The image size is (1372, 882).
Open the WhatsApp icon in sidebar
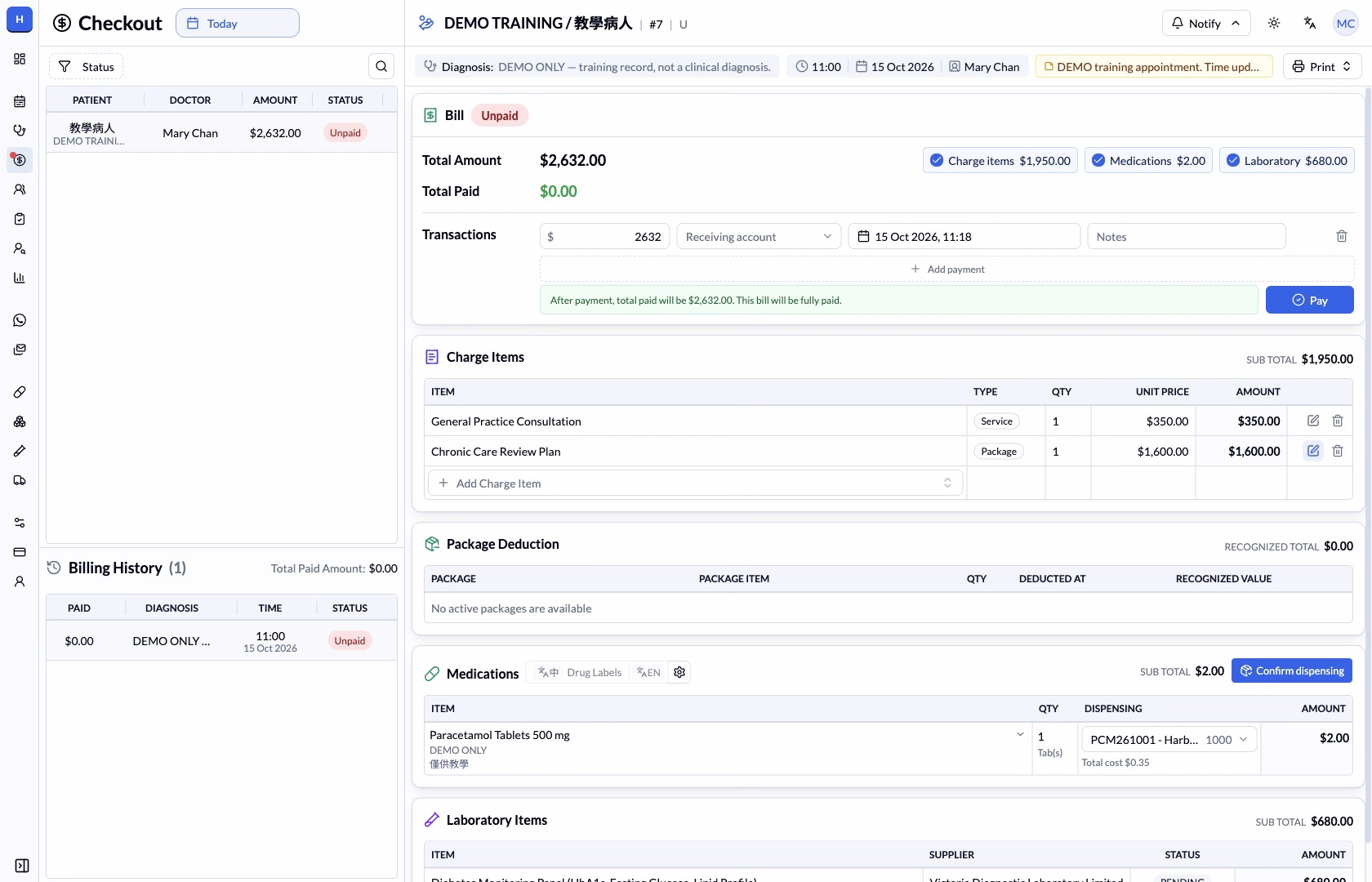[x=20, y=320]
